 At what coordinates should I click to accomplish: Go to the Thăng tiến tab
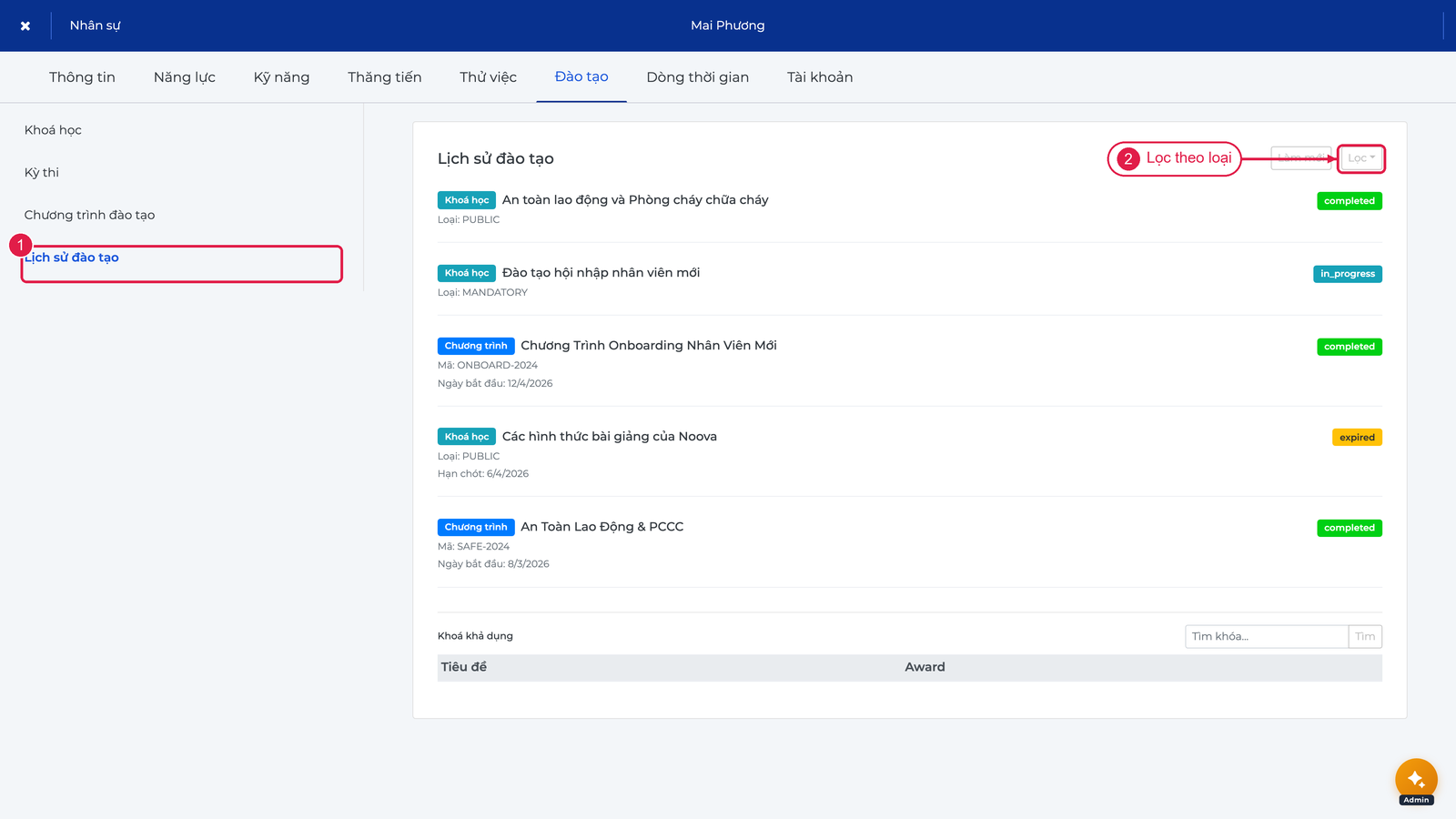(385, 77)
